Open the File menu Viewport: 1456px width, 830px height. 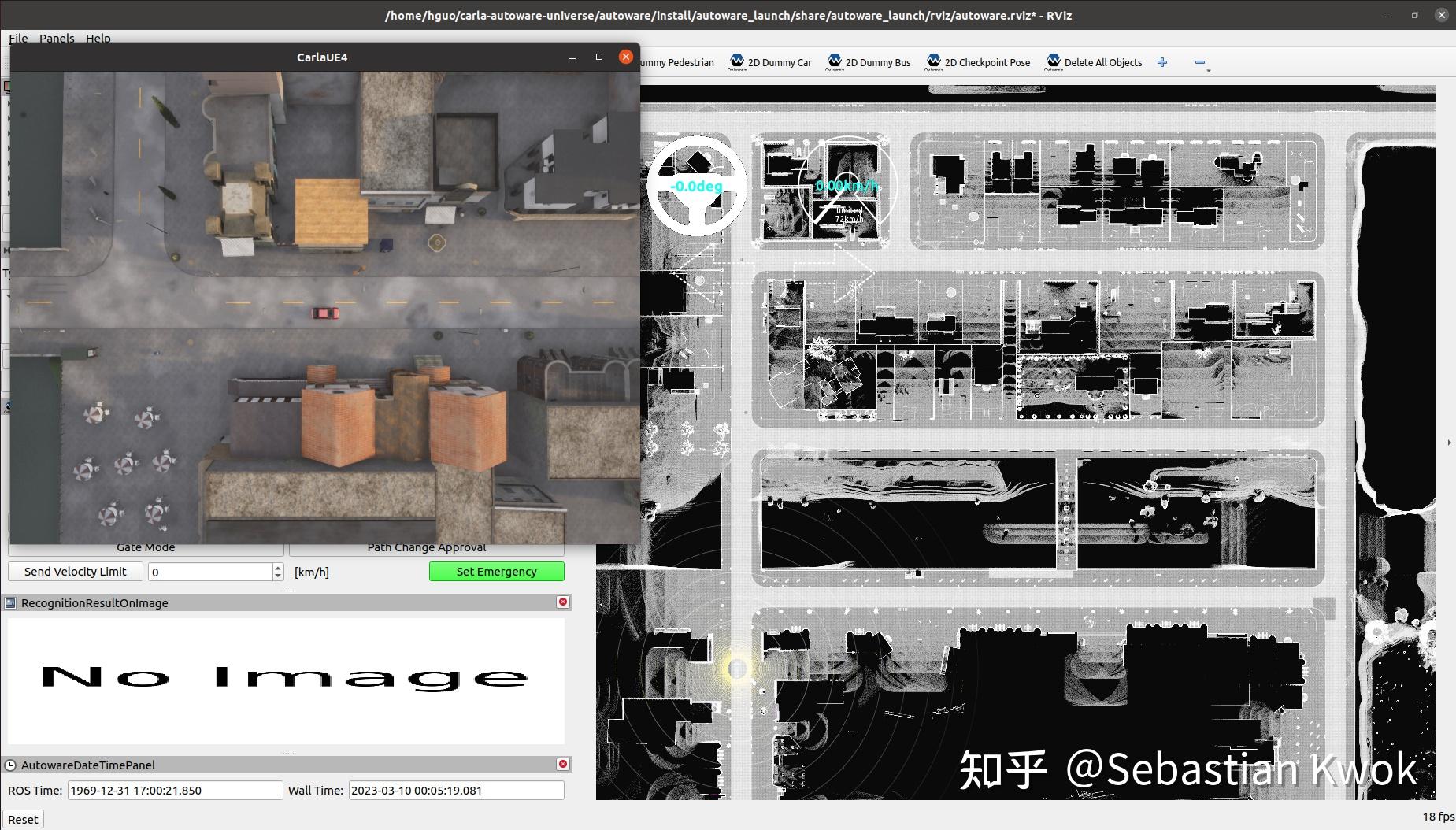[x=18, y=38]
